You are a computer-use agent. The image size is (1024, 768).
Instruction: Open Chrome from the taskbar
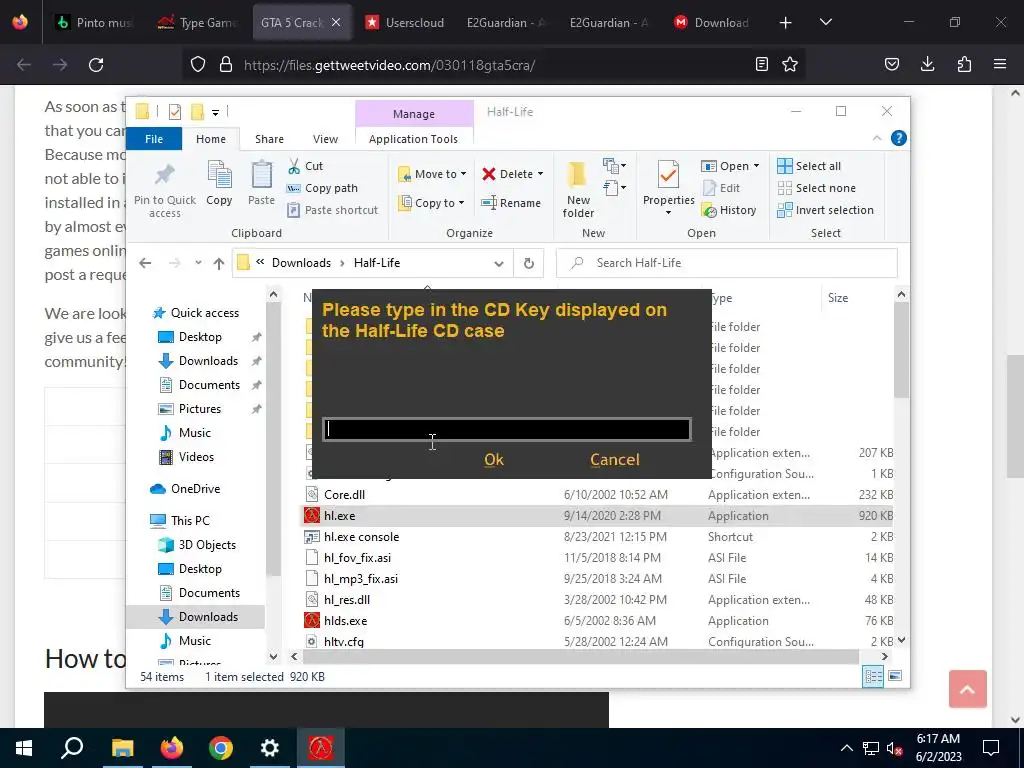(221, 748)
